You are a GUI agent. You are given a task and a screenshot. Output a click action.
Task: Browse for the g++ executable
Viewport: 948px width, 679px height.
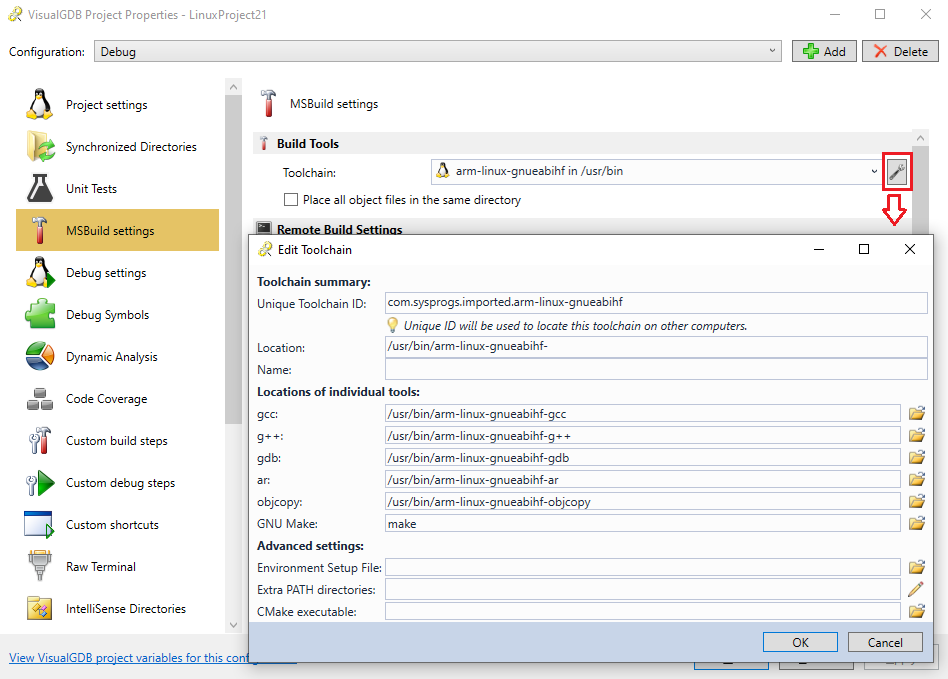coord(917,435)
